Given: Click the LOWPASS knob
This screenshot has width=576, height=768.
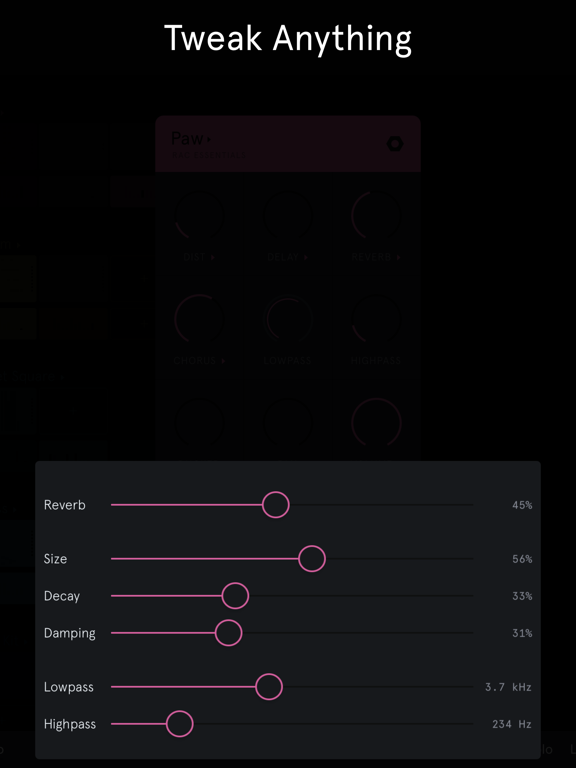Looking at the screenshot, I should coord(288,319).
